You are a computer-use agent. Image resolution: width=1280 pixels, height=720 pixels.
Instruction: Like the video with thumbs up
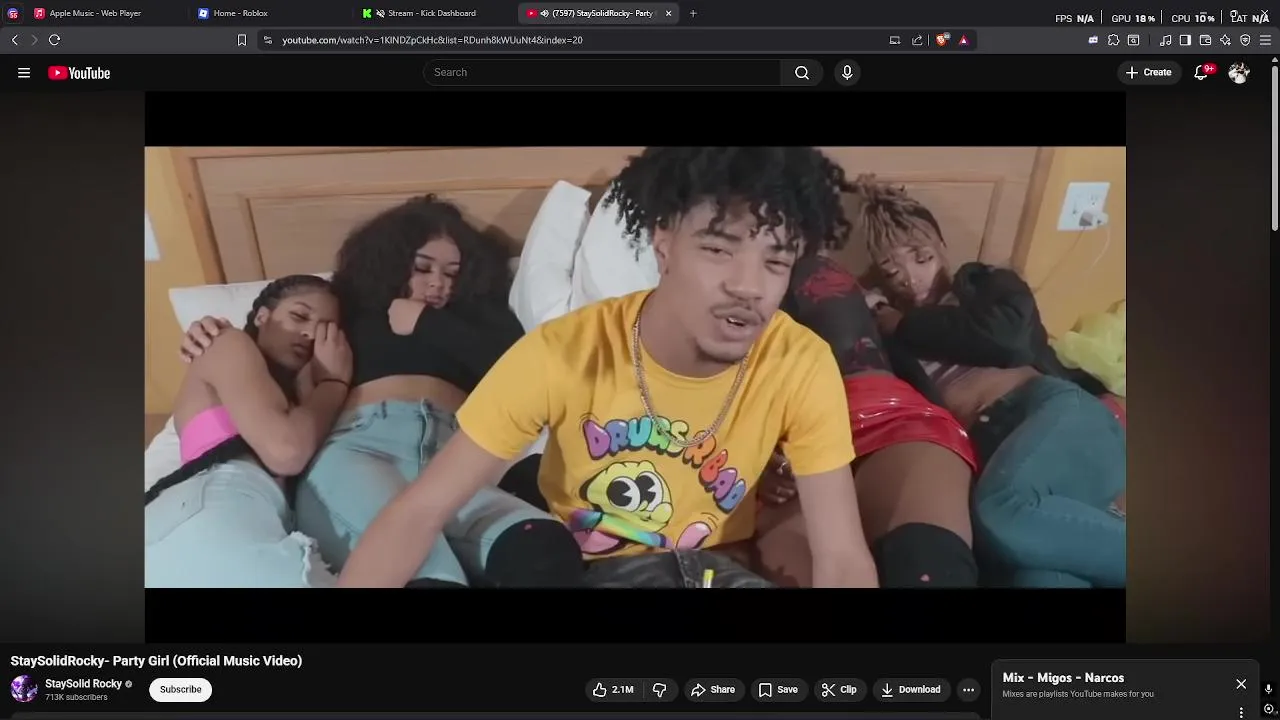pyautogui.click(x=612, y=689)
